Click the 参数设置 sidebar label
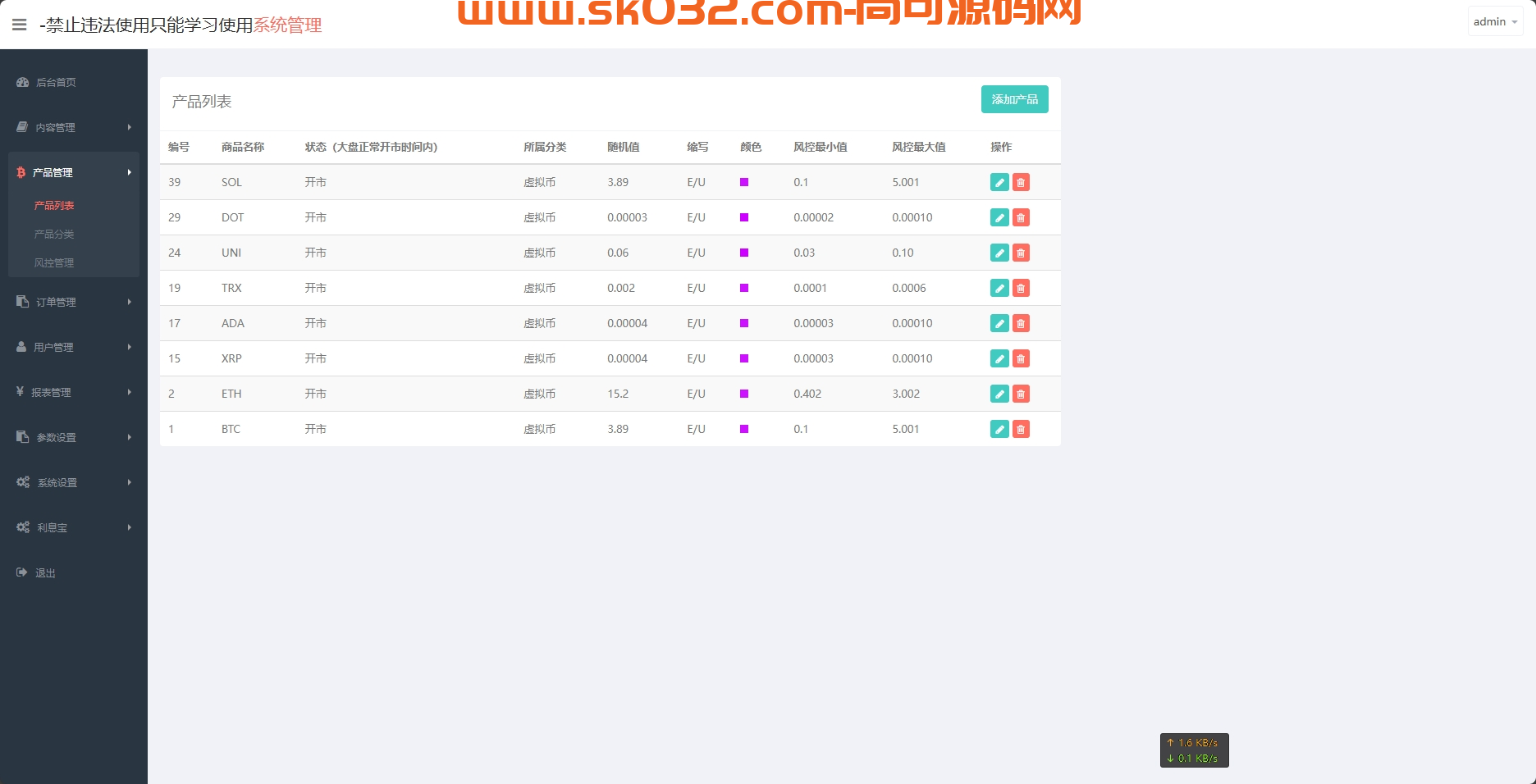The width and height of the screenshot is (1536, 784). [56, 438]
